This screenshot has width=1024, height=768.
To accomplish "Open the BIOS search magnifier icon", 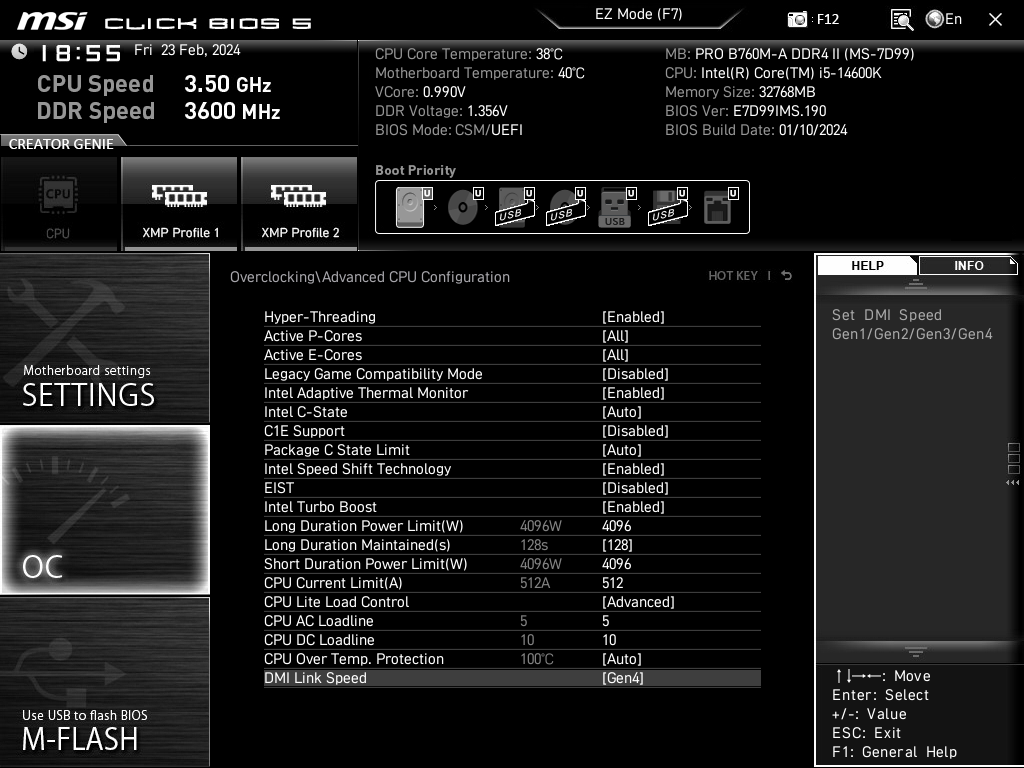I will [902, 20].
